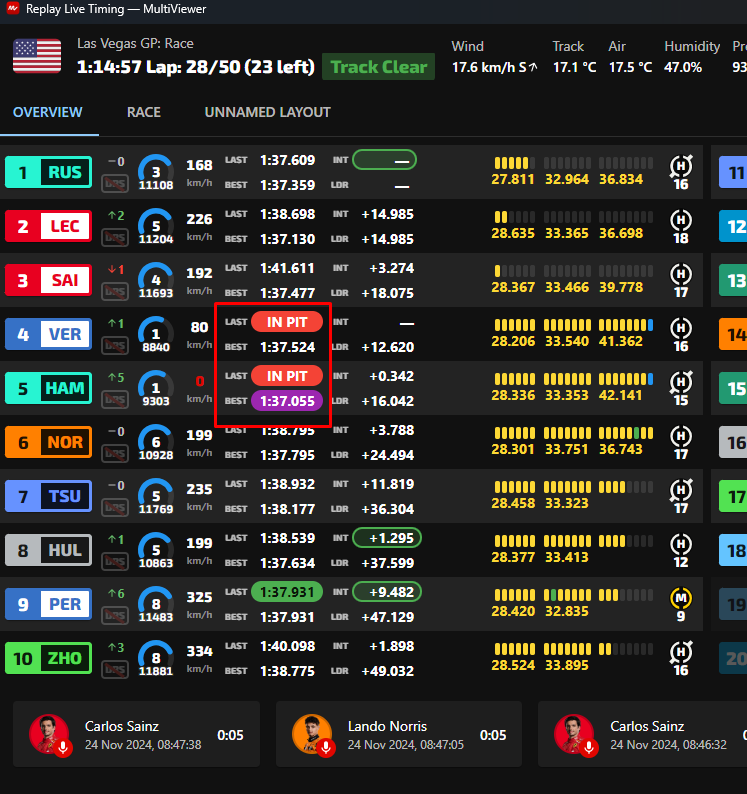Click the hard tyre icon for VER
Screen dimensions: 747x794
pyautogui.click(x=681, y=328)
